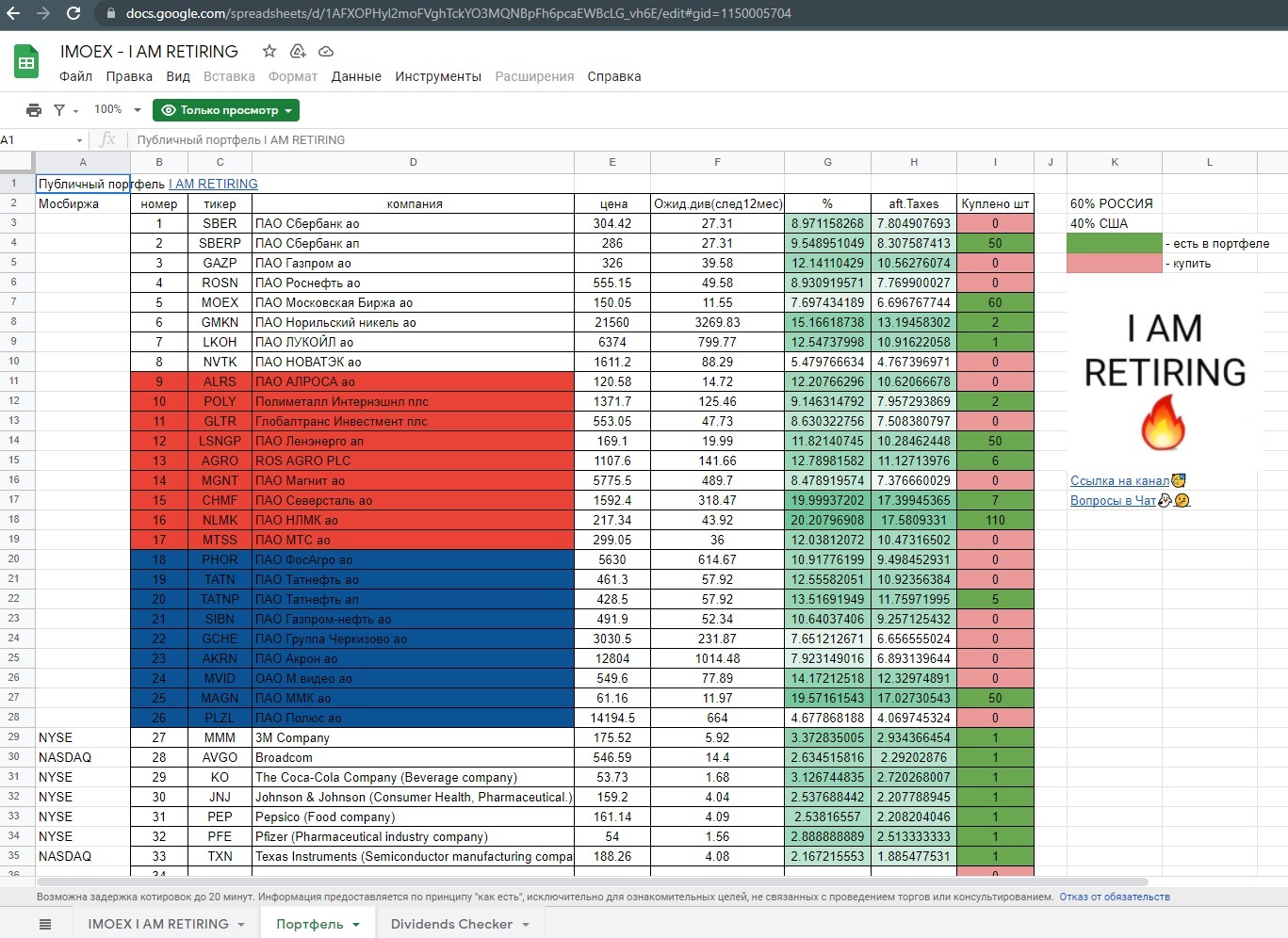Select column K header
Image resolution: width=1288 pixels, height=938 pixels.
(1115, 162)
